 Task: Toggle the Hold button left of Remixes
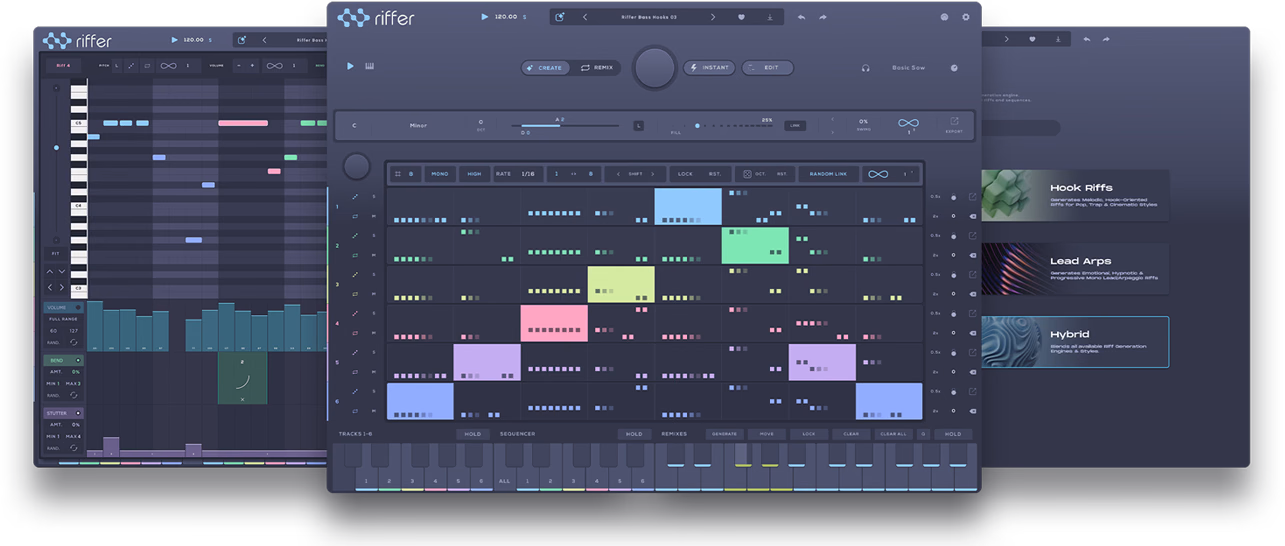634,434
